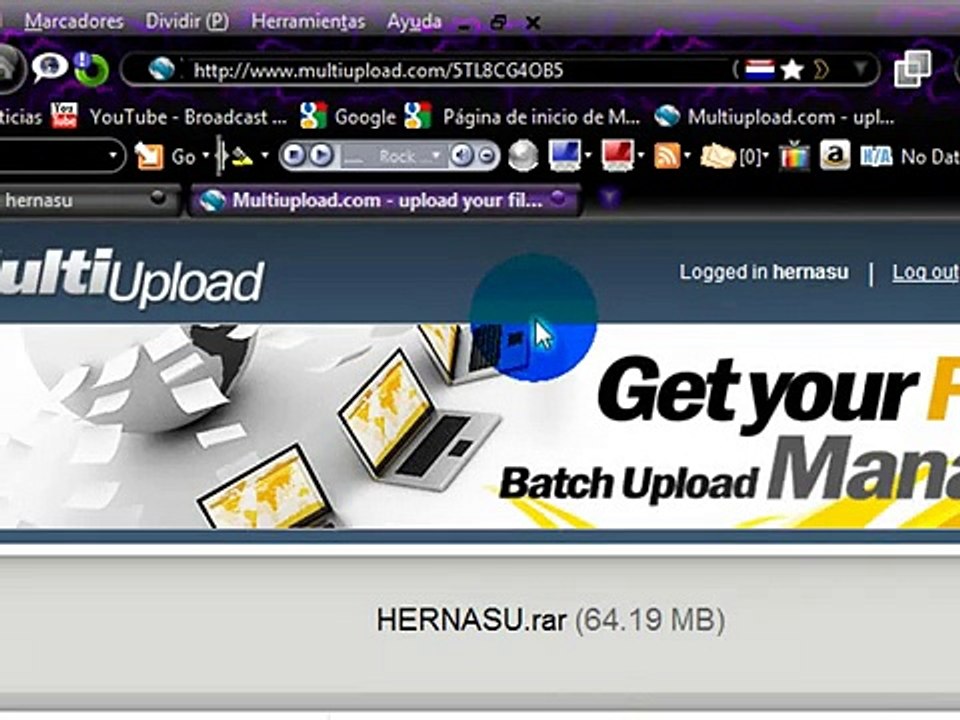This screenshot has width=960, height=720.
Task: Click the N/A rank indicator icon
Action: coord(876,157)
